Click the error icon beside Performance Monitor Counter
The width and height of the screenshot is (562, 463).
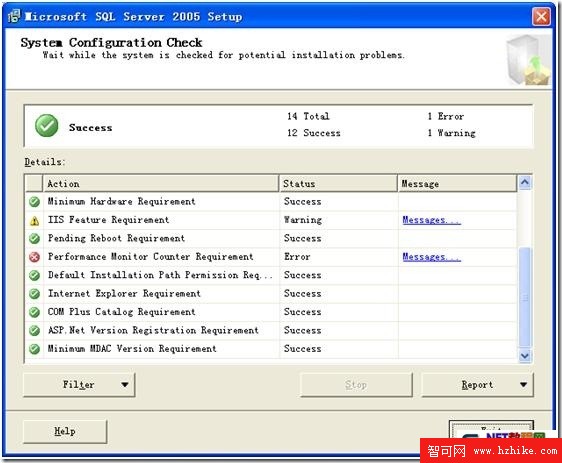click(34, 257)
